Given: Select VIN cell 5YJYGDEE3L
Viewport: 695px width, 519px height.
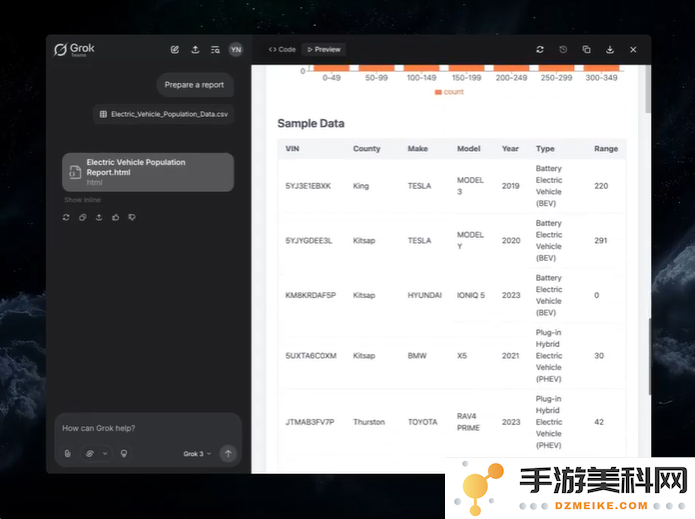Looking at the screenshot, I should point(308,240).
